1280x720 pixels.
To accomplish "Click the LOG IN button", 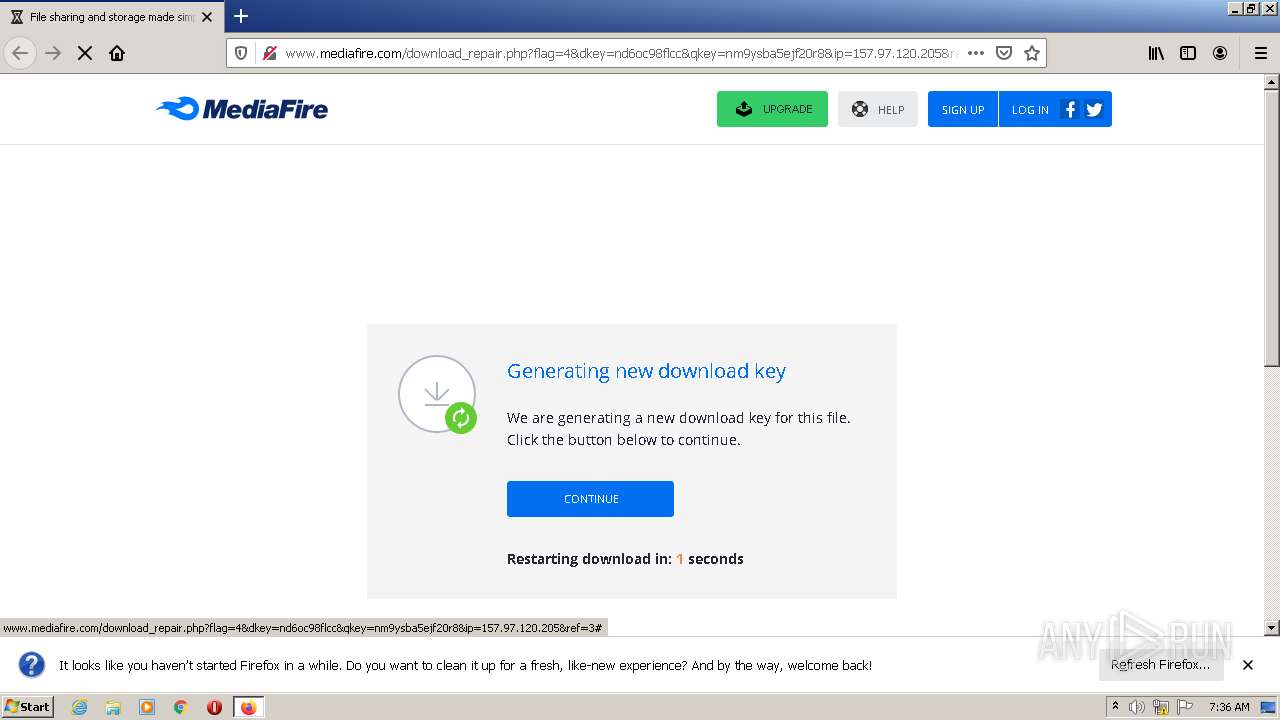I will click(x=1029, y=109).
